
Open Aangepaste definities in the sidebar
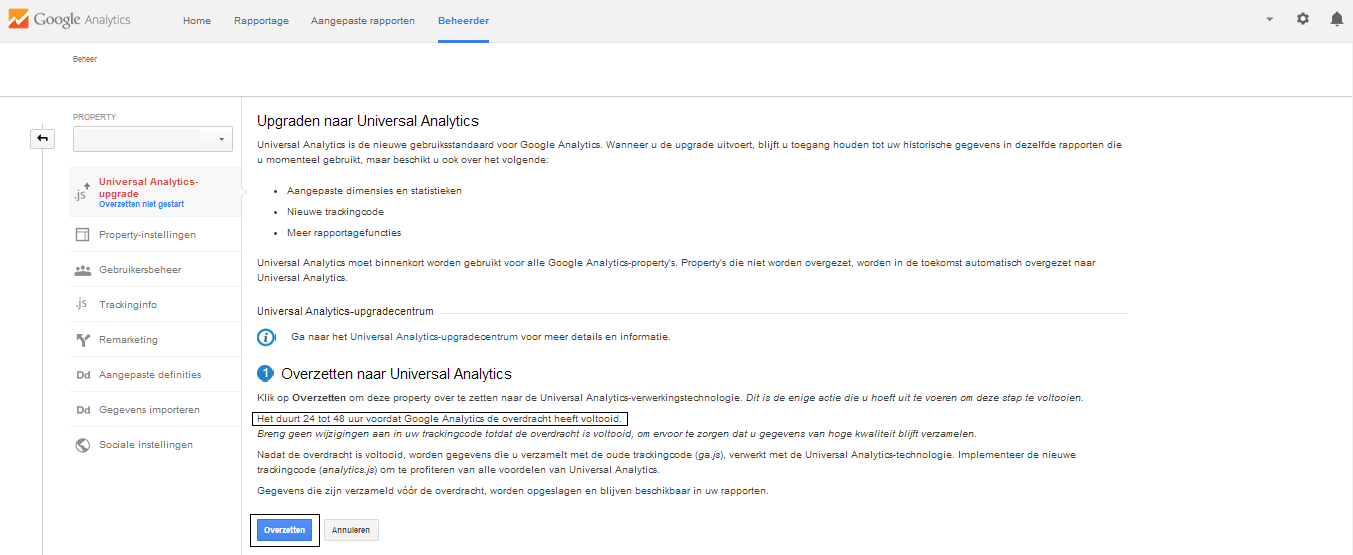pos(150,375)
